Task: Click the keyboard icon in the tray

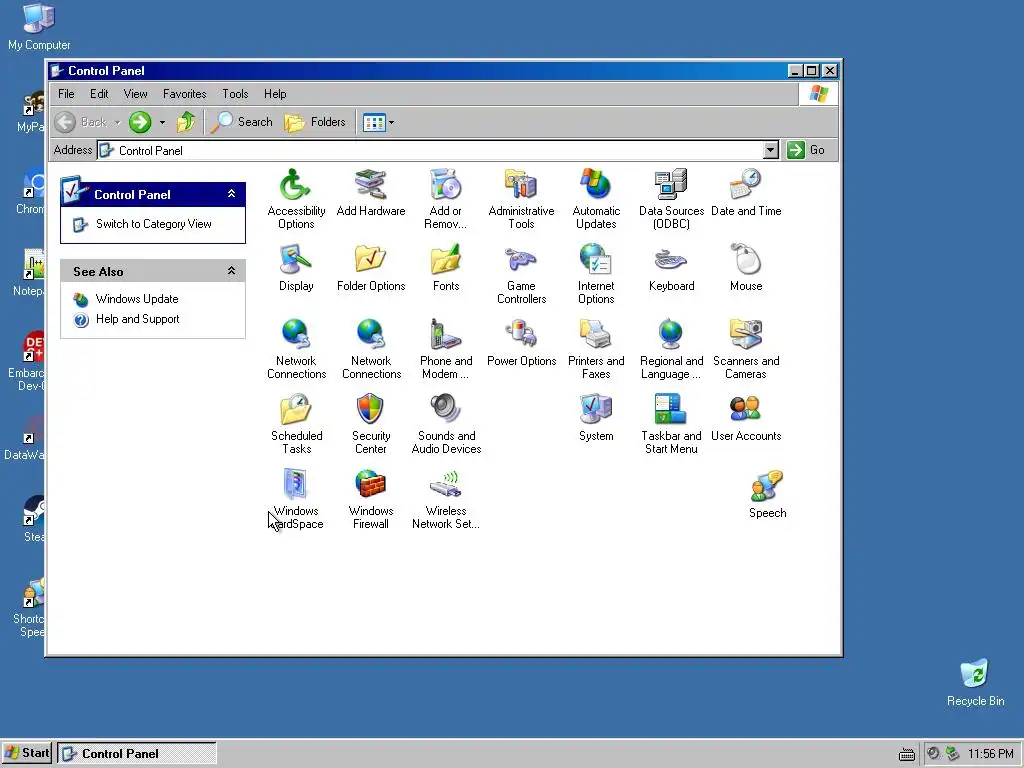Action: 906,754
